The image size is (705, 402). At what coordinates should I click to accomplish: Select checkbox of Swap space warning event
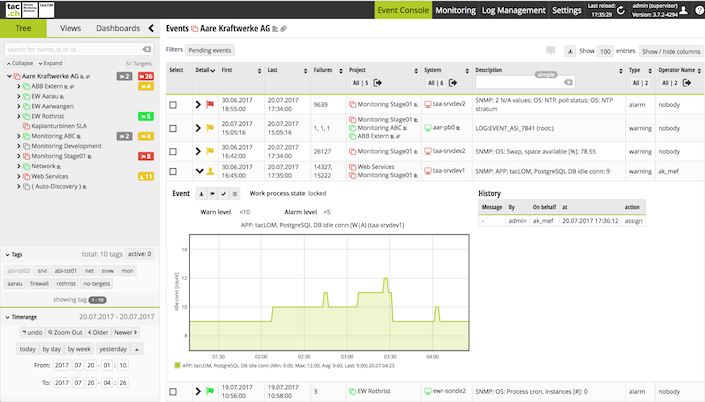coord(173,152)
